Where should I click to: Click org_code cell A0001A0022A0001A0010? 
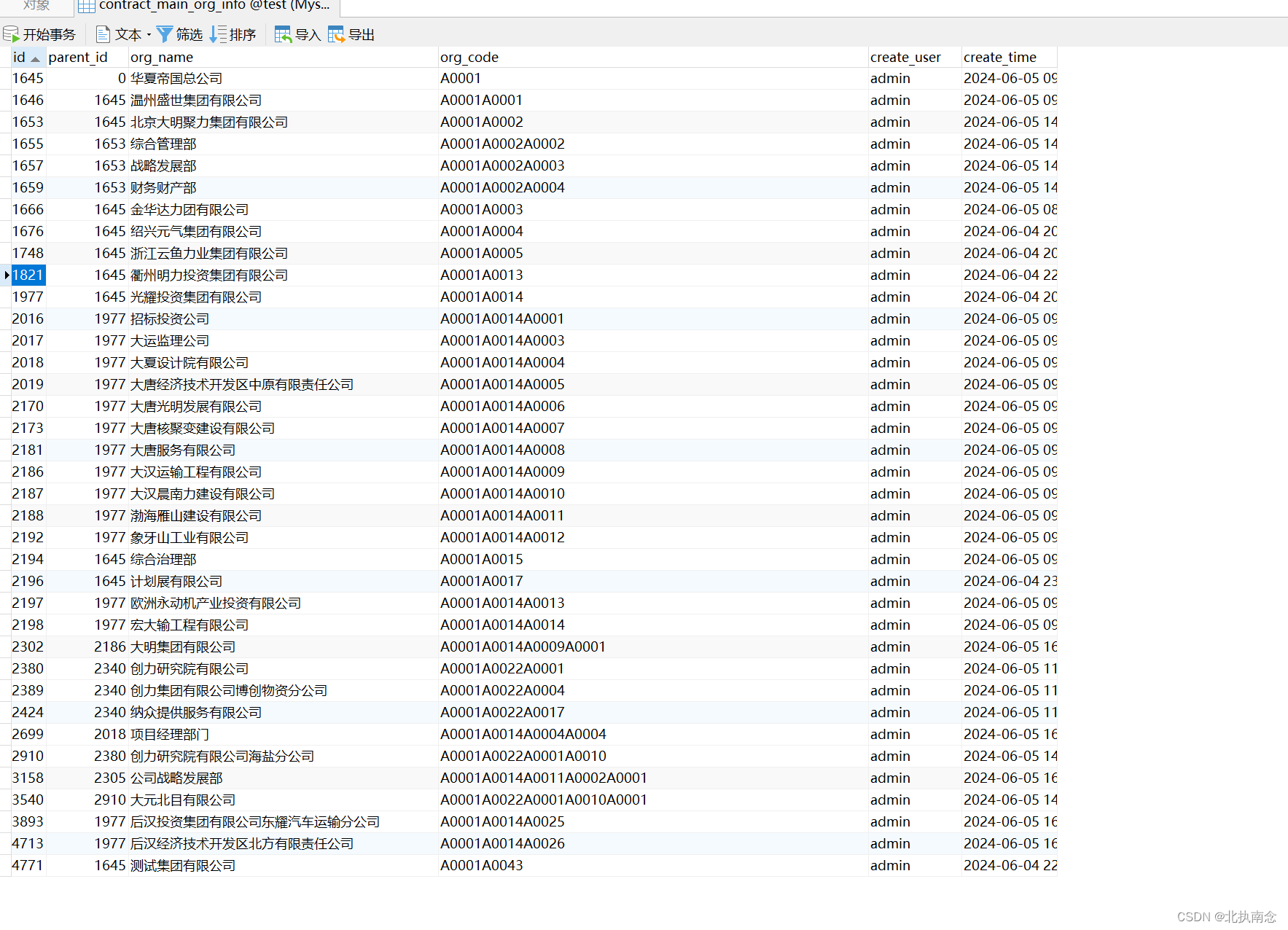click(652, 757)
